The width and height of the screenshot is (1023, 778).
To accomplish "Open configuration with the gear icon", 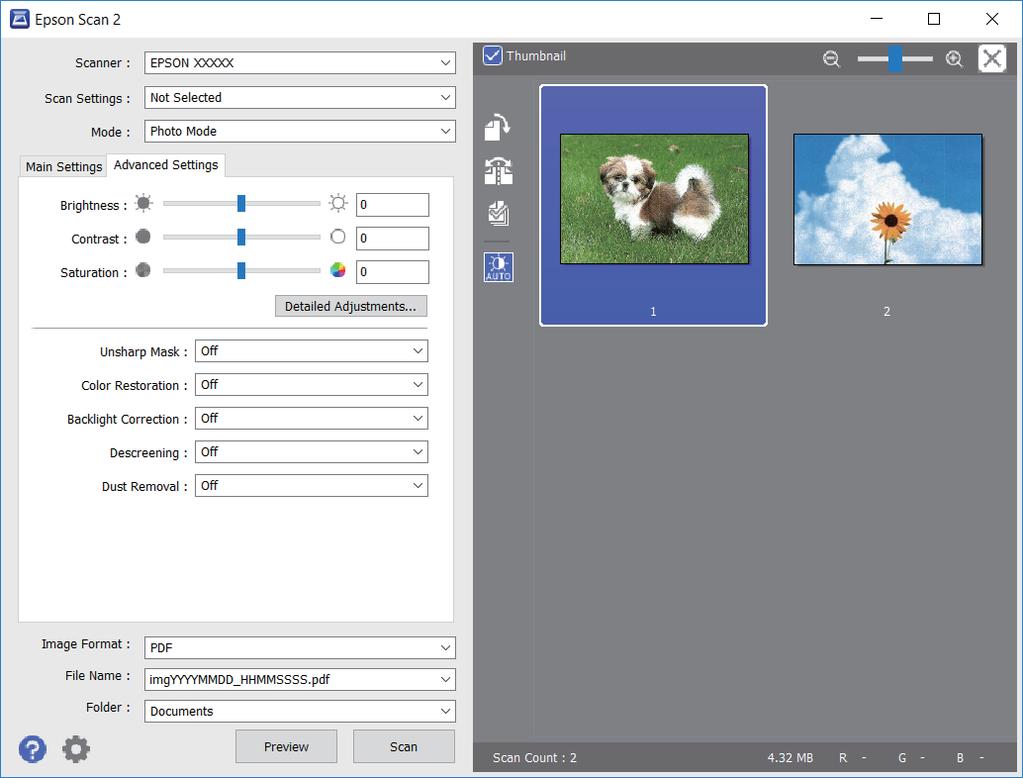I will click(x=76, y=749).
